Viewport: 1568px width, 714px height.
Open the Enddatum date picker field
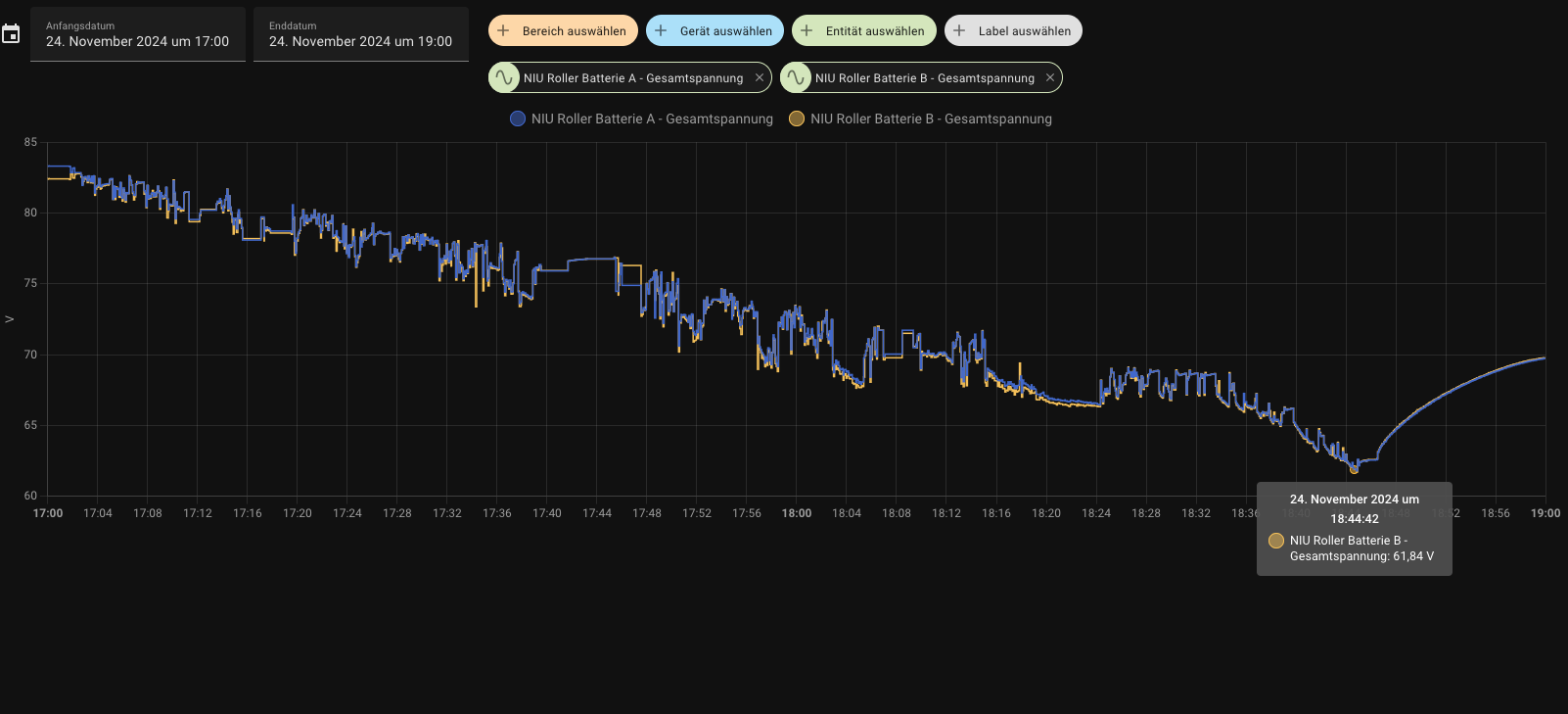360,34
